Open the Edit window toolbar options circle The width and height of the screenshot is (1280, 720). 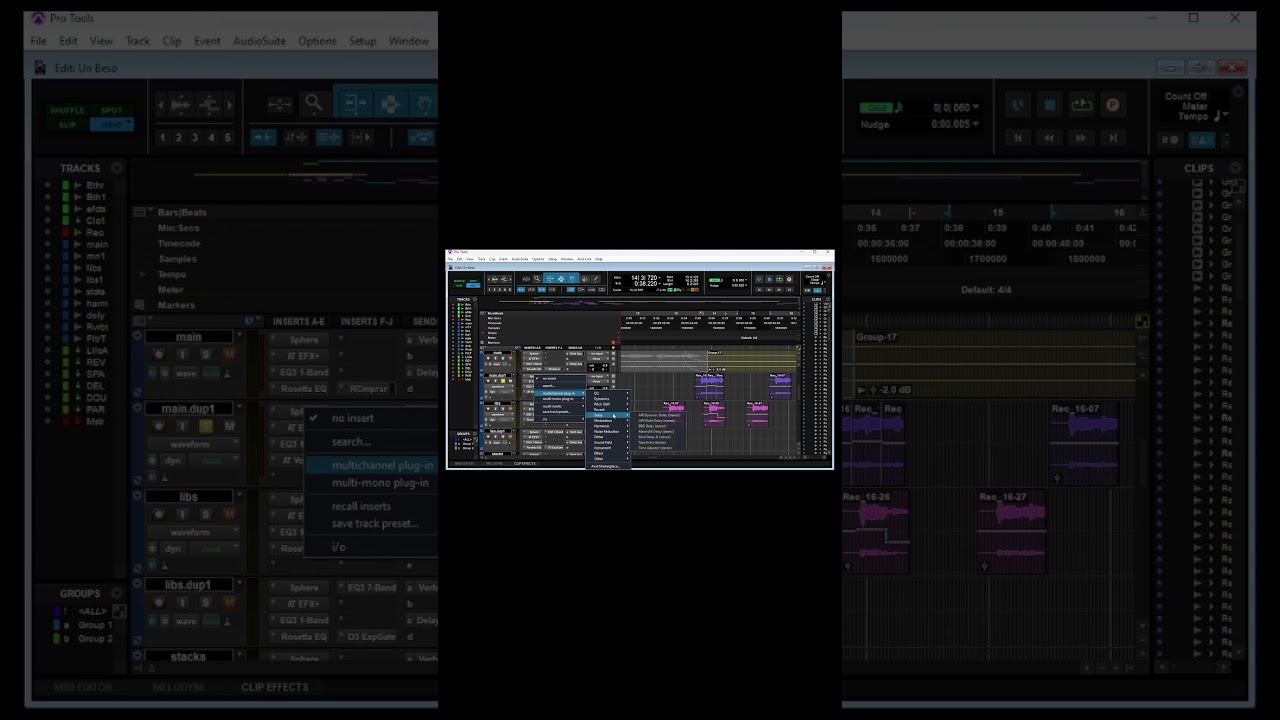829,275
